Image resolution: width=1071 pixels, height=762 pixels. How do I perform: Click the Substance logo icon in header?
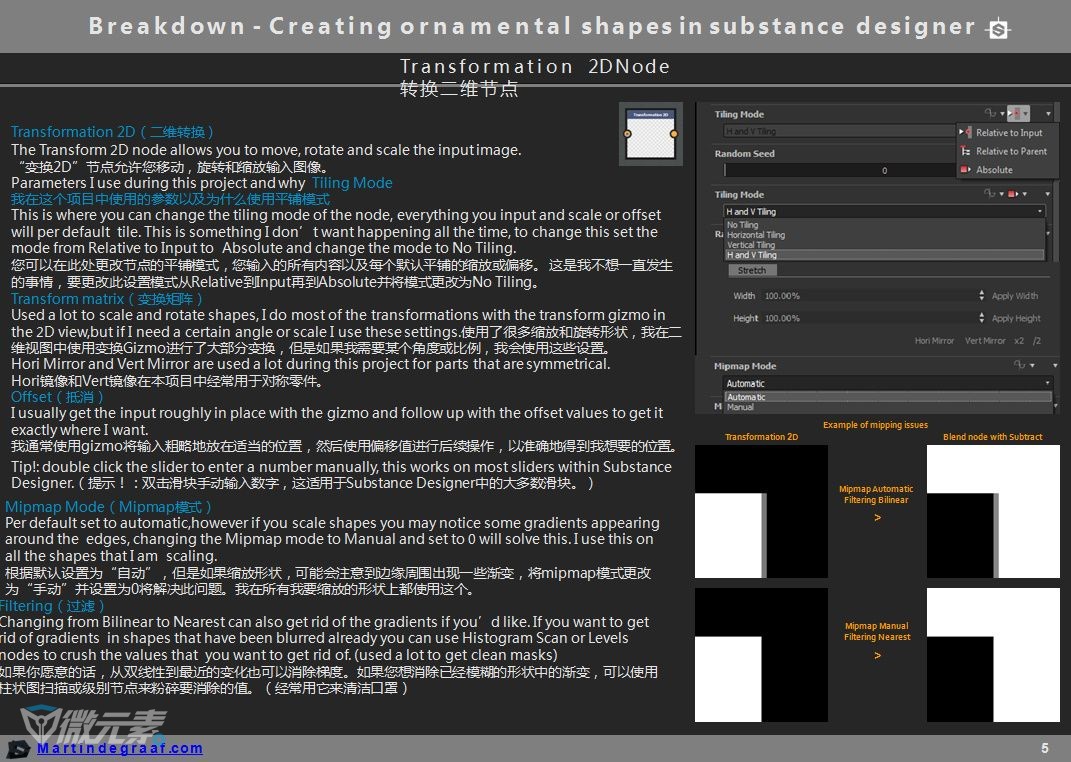click(x=999, y=29)
